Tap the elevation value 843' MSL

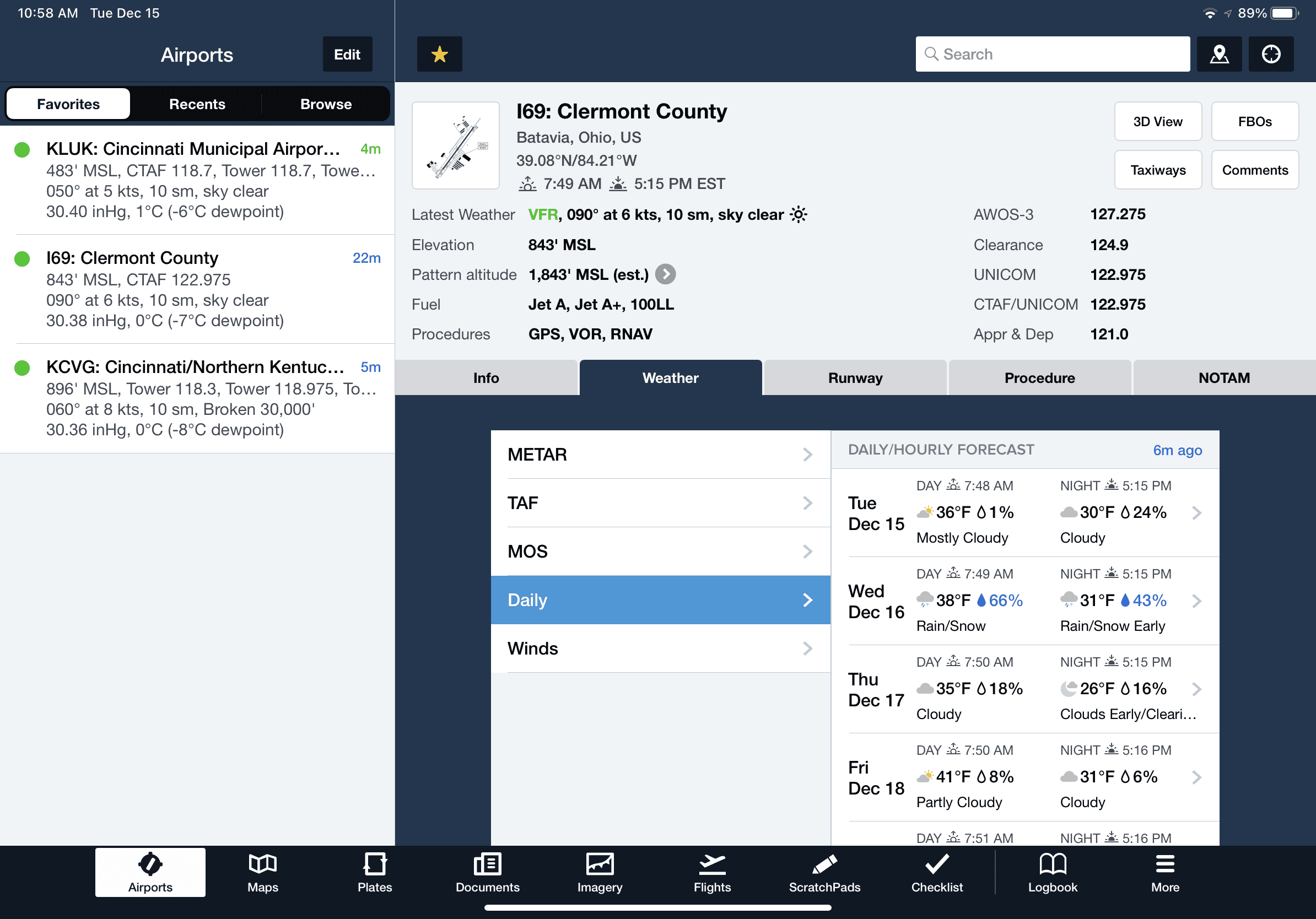click(562, 245)
